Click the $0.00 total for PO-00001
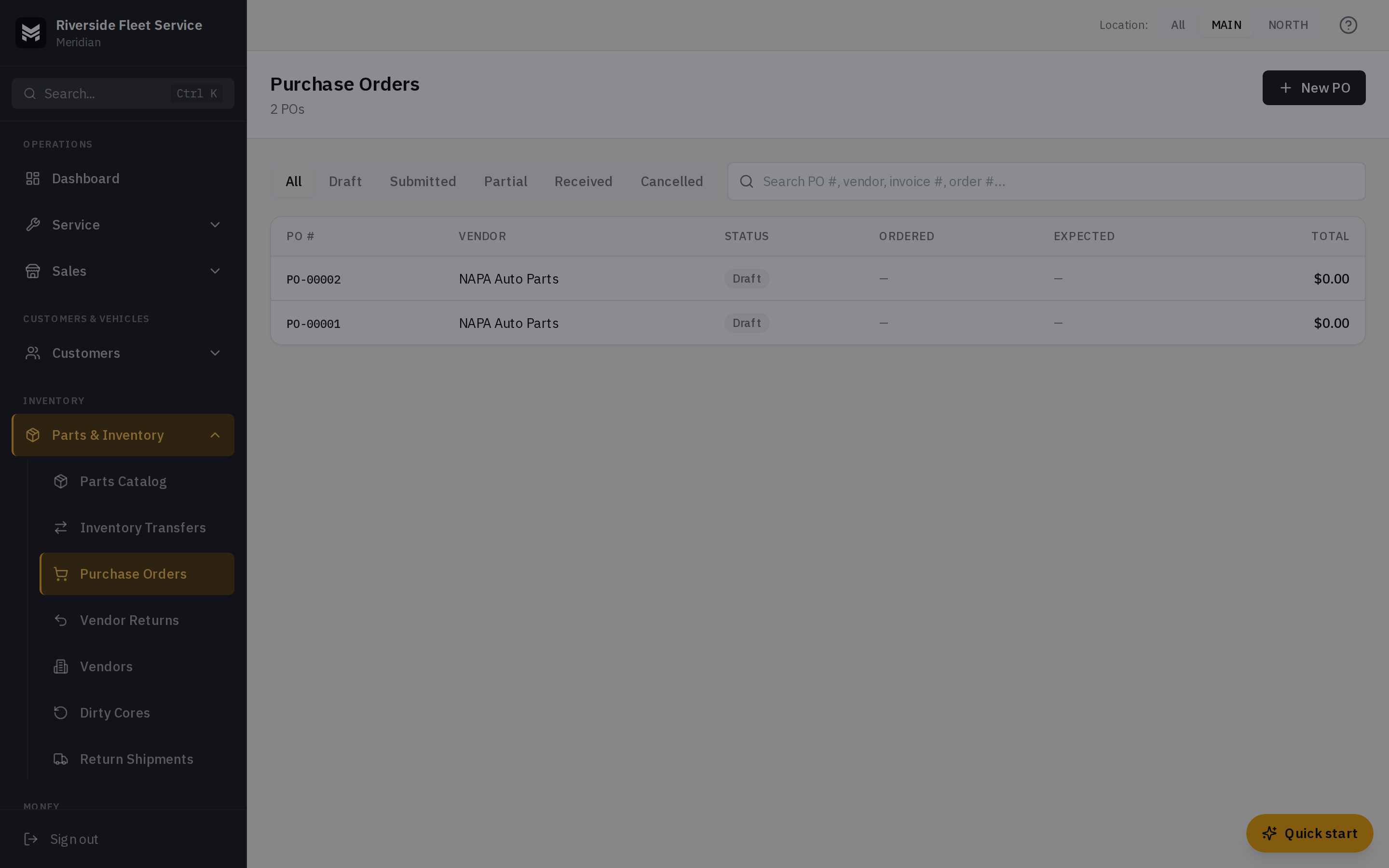 pos(1331,323)
